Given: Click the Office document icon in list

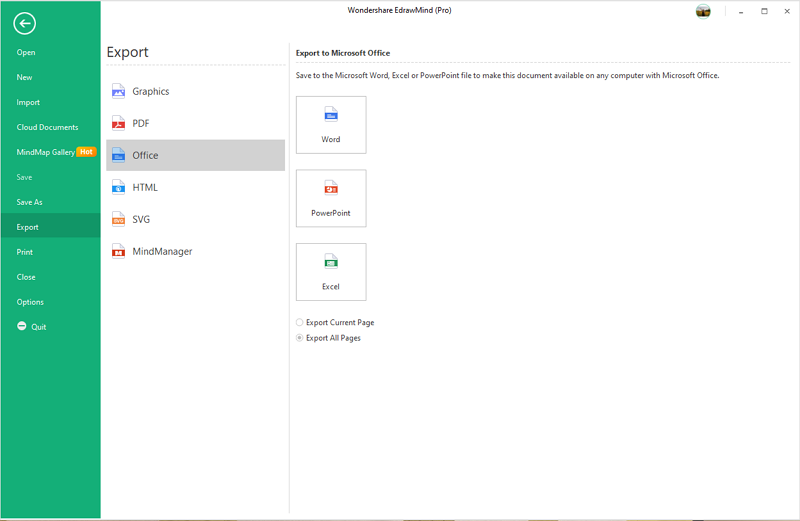Looking at the screenshot, I should point(118,155).
